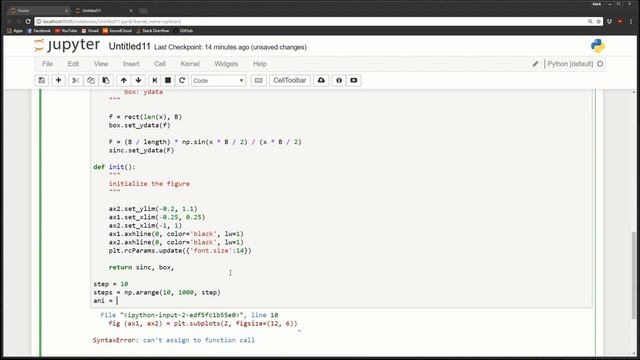This screenshot has height=360, width=640.
Task: Click the 'box.set_ydata(f)' code line
Action: pos(139,125)
